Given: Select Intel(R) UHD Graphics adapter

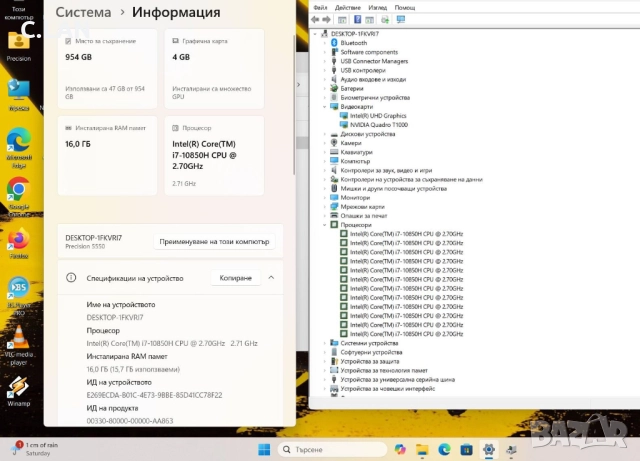Looking at the screenshot, I should coord(378,116).
